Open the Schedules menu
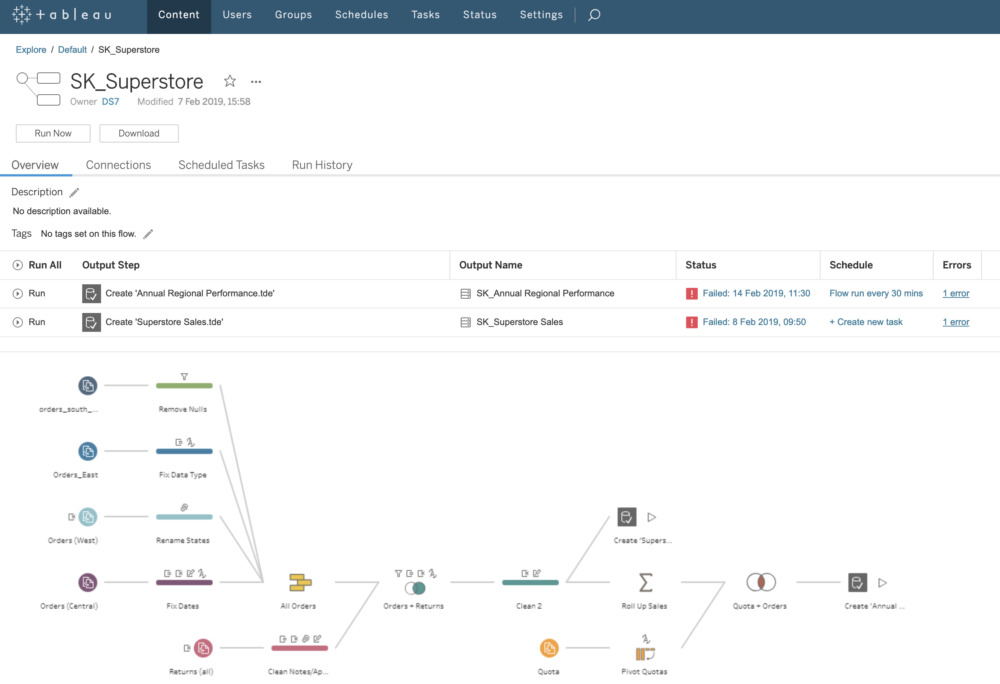This screenshot has width=1000, height=684. pos(362,15)
